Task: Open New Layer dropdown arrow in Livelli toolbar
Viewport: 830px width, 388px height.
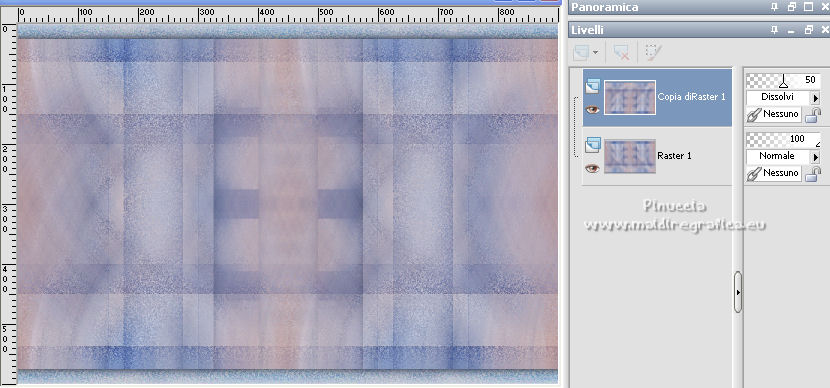Action: [x=596, y=52]
